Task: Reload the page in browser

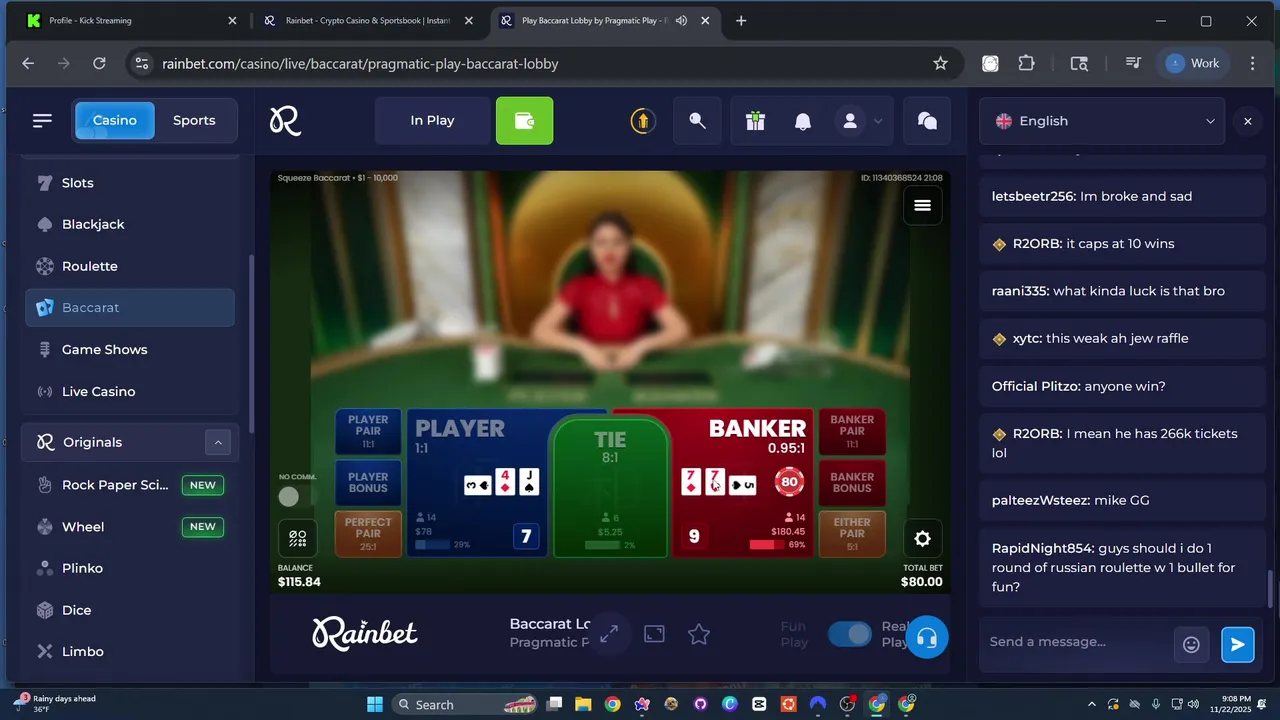Action: [x=99, y=63]
